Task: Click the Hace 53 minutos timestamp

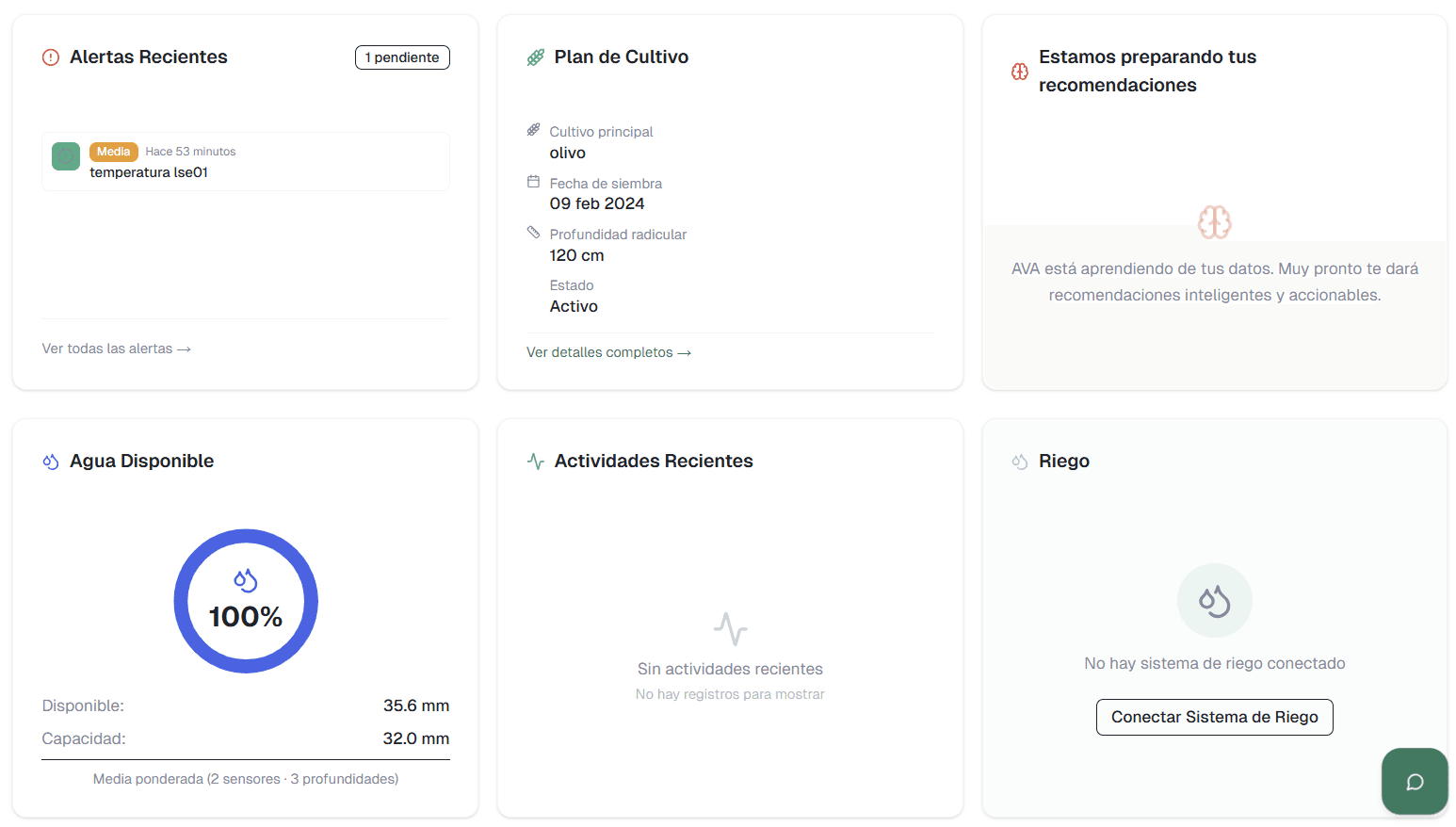Action: 190,152
